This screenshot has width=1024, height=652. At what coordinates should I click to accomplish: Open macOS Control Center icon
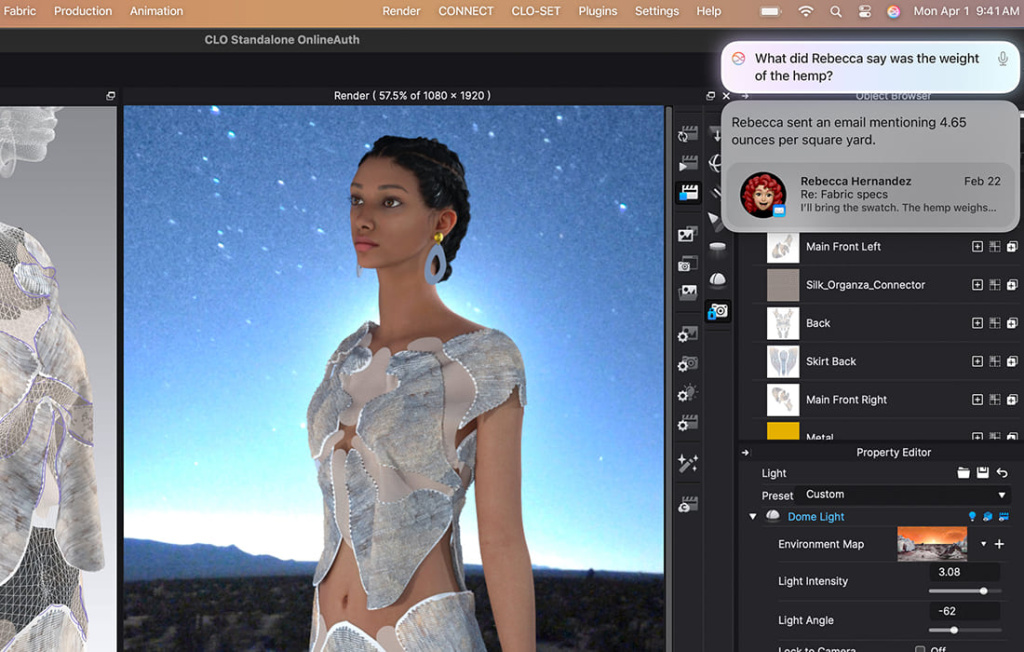pos(864,11)
